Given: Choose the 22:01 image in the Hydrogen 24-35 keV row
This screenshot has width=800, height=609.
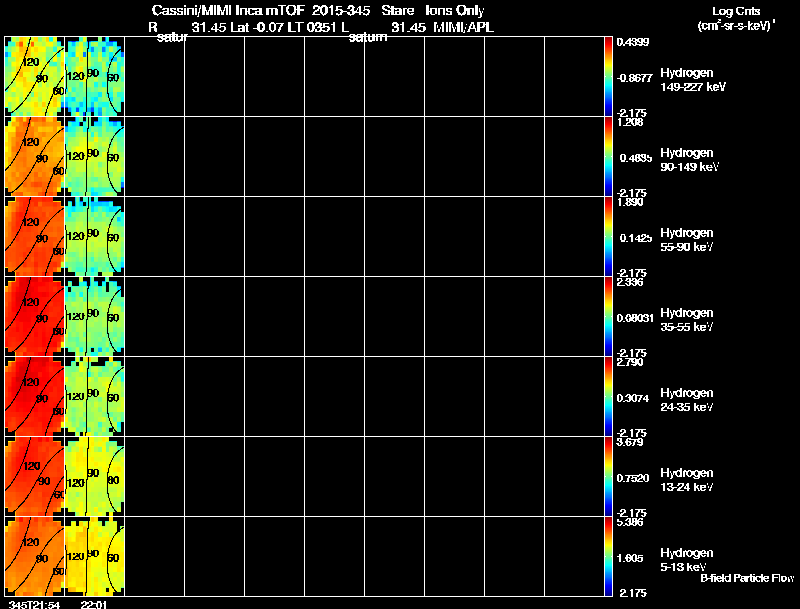Looking at the screenshot, I should (x=95, y=397).
